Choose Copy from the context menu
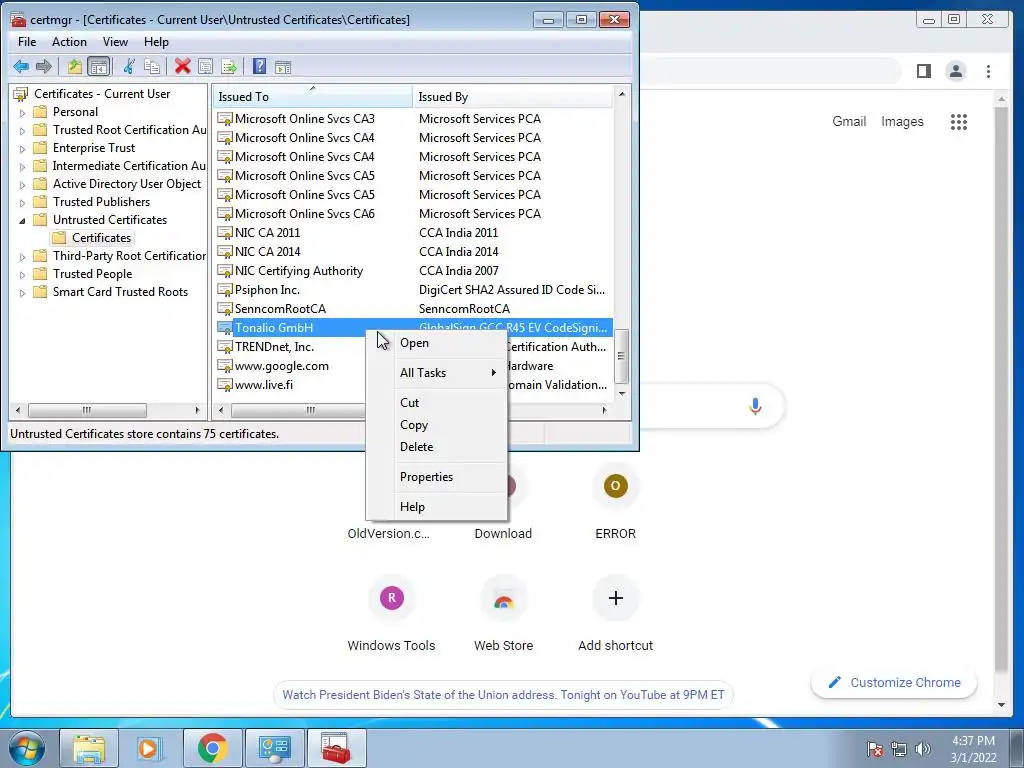1024x768 pixels. point(436,424)
